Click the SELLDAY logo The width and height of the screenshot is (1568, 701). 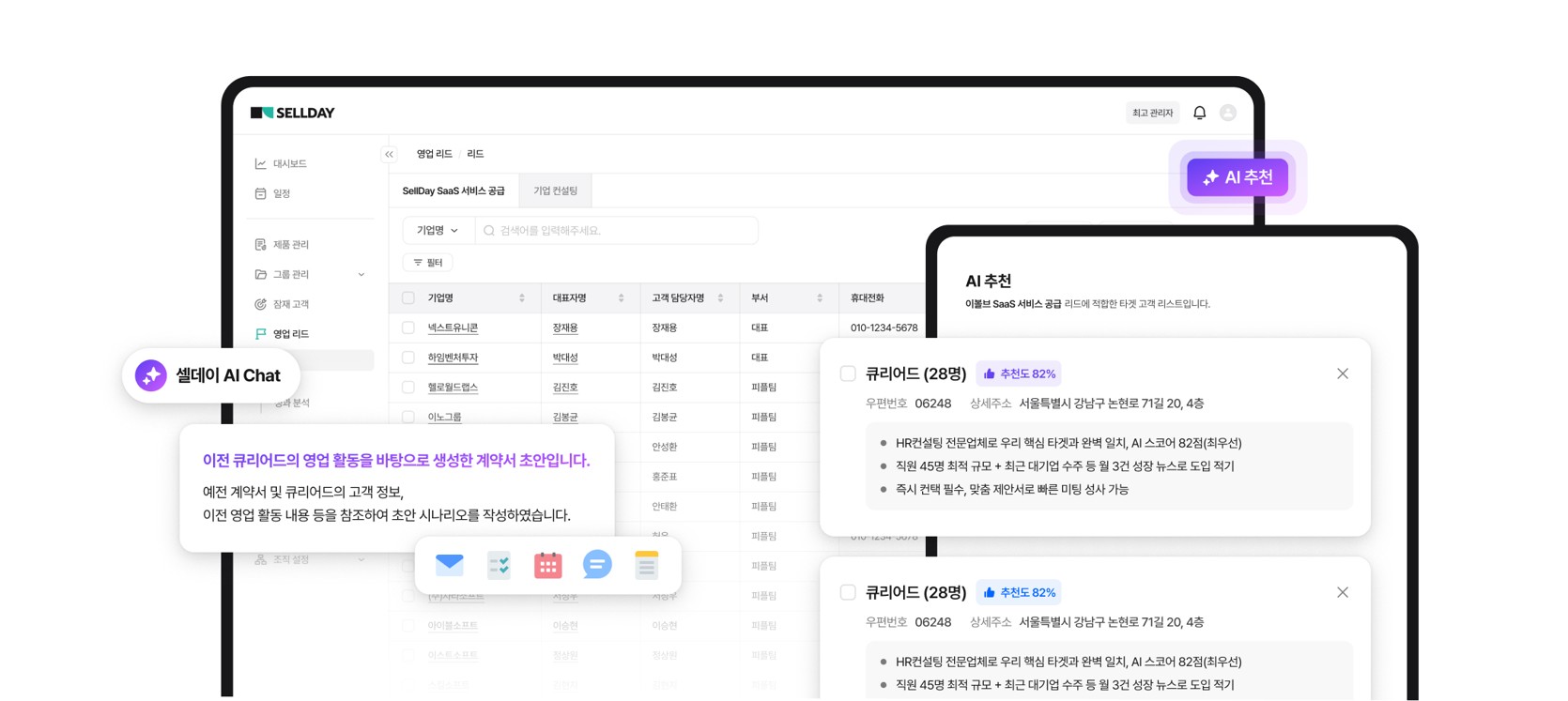click(x=293, y=113)
